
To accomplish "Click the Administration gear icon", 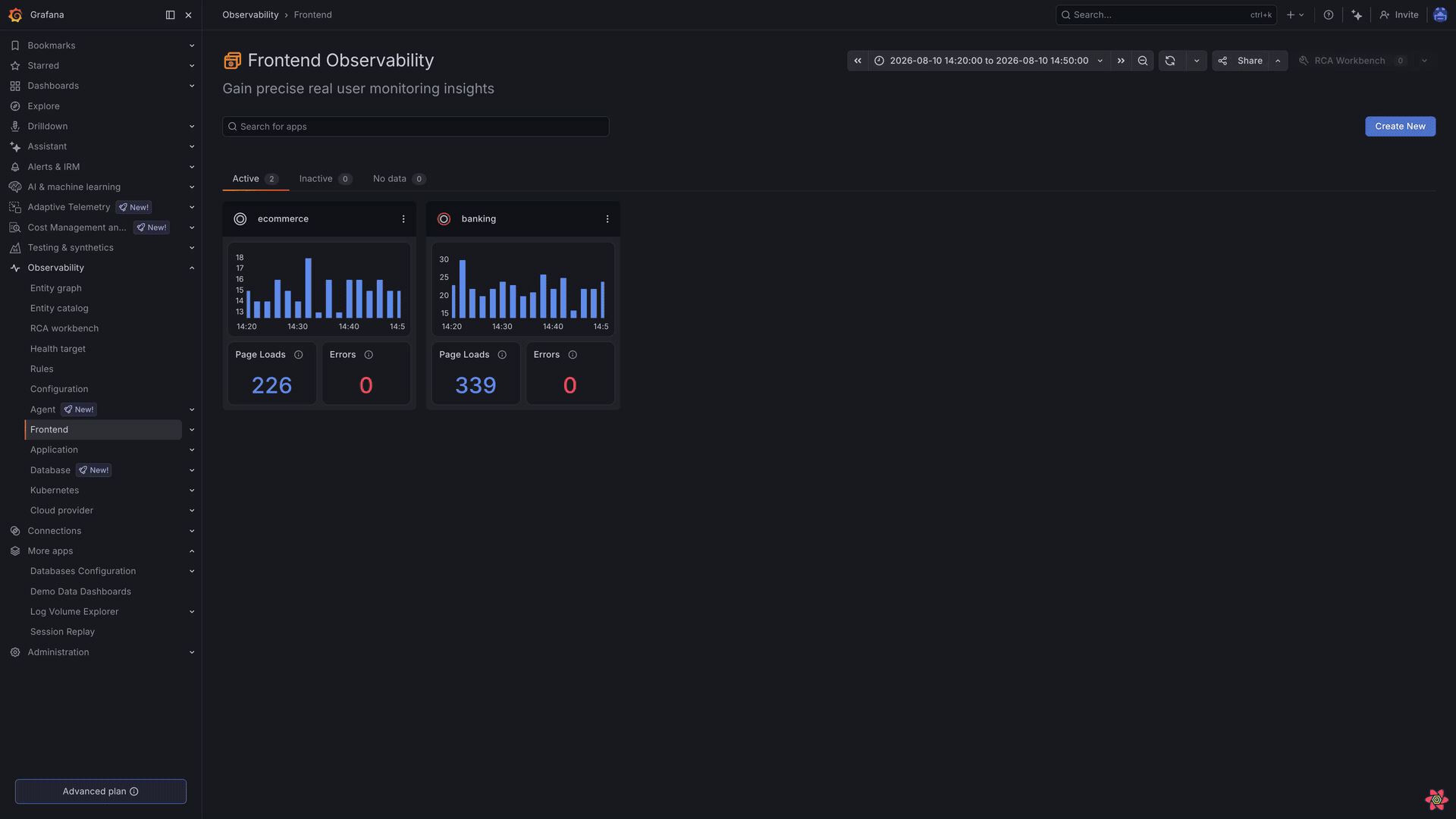I will click(x=15, y=652).
